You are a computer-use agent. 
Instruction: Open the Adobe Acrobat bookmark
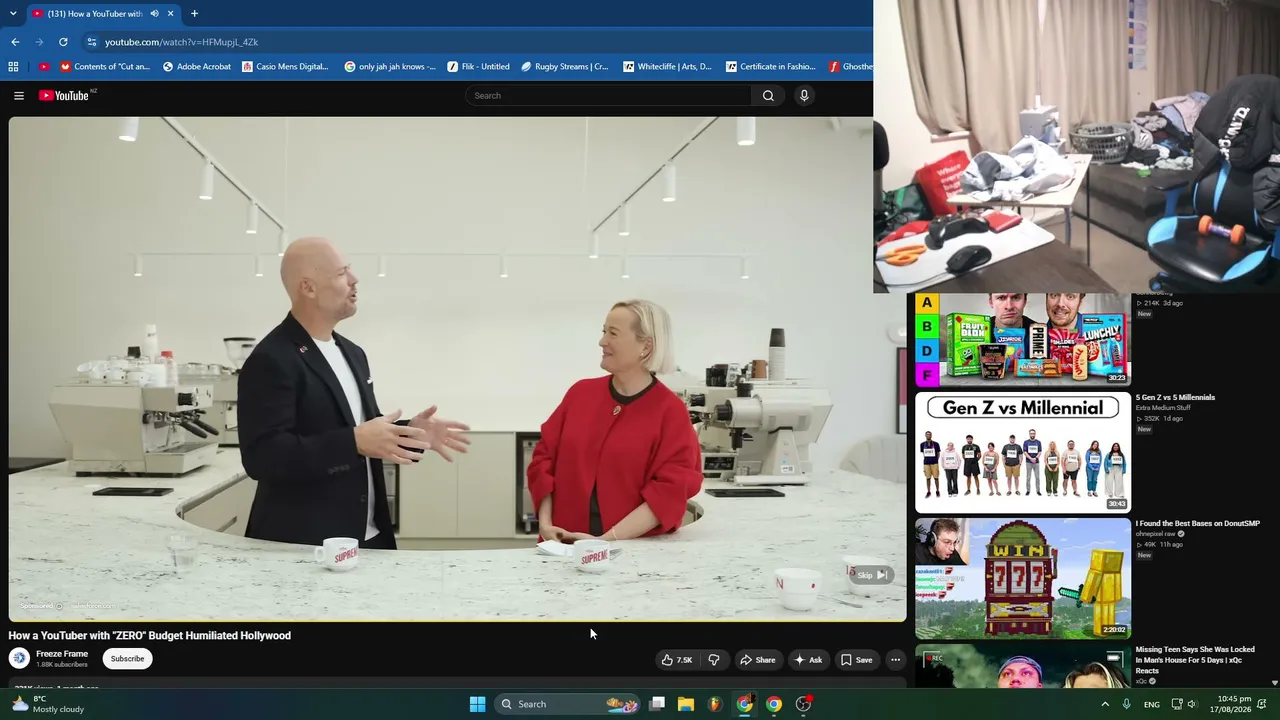(197, 67)
